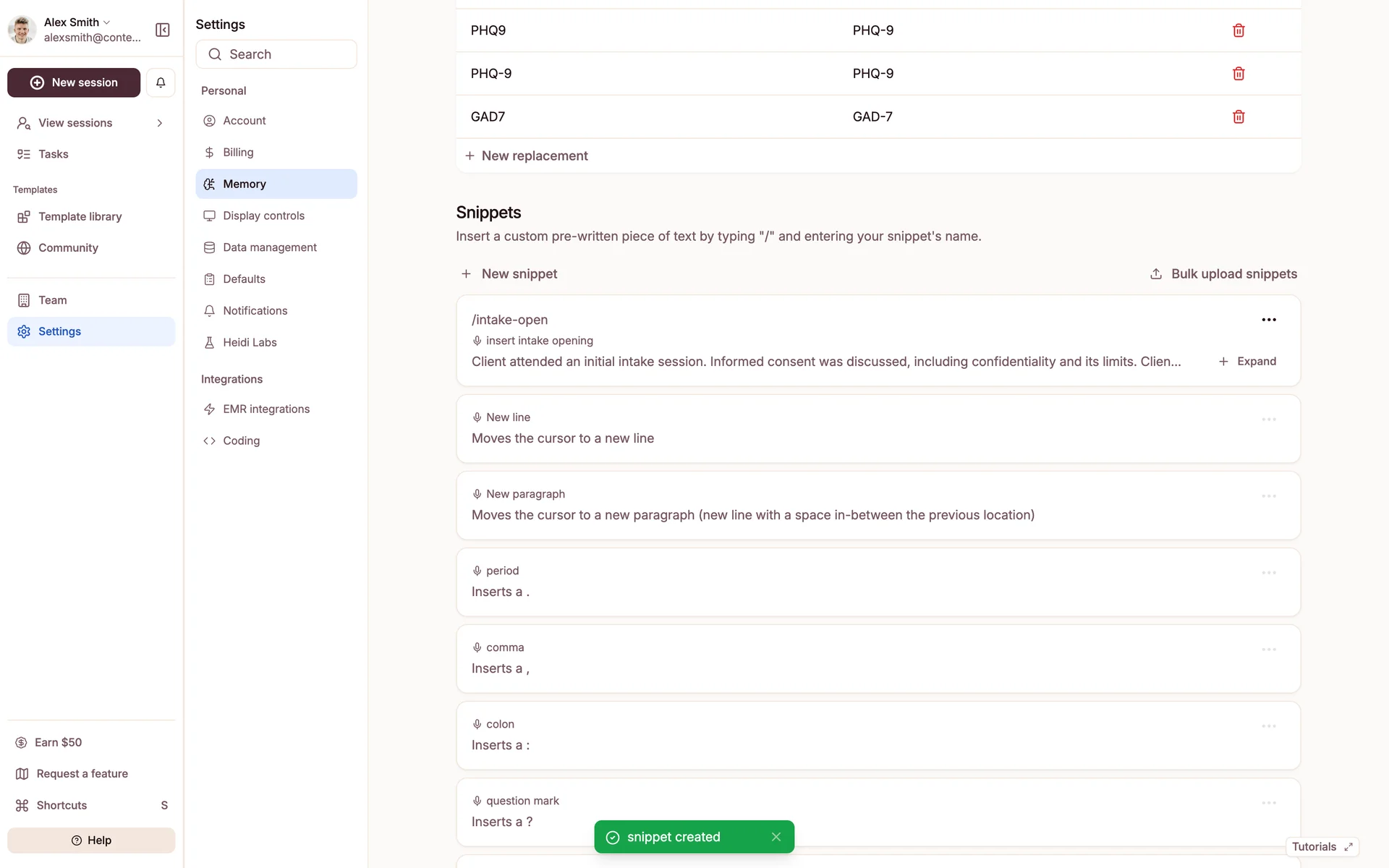
Task: Switch to Display controls settings
Action: coord(263,216)
